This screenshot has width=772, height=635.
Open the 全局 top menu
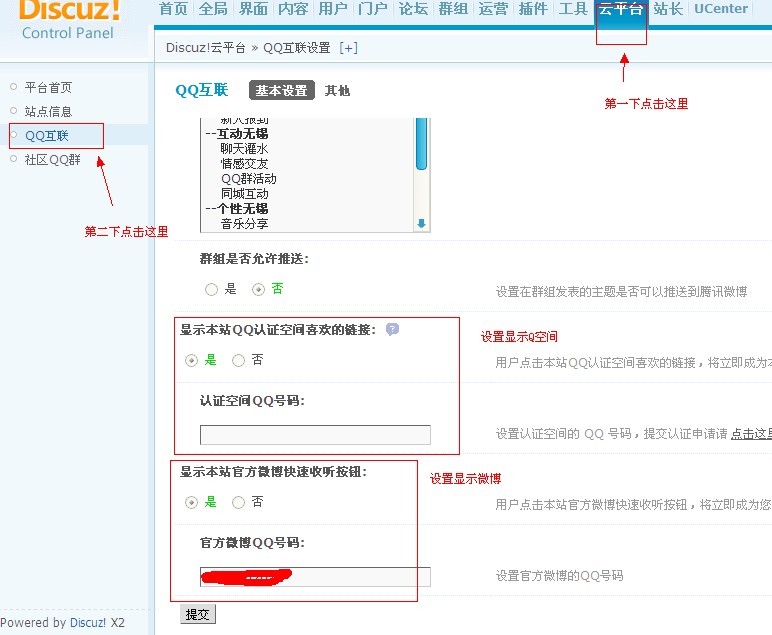click(x=213, y=9)
